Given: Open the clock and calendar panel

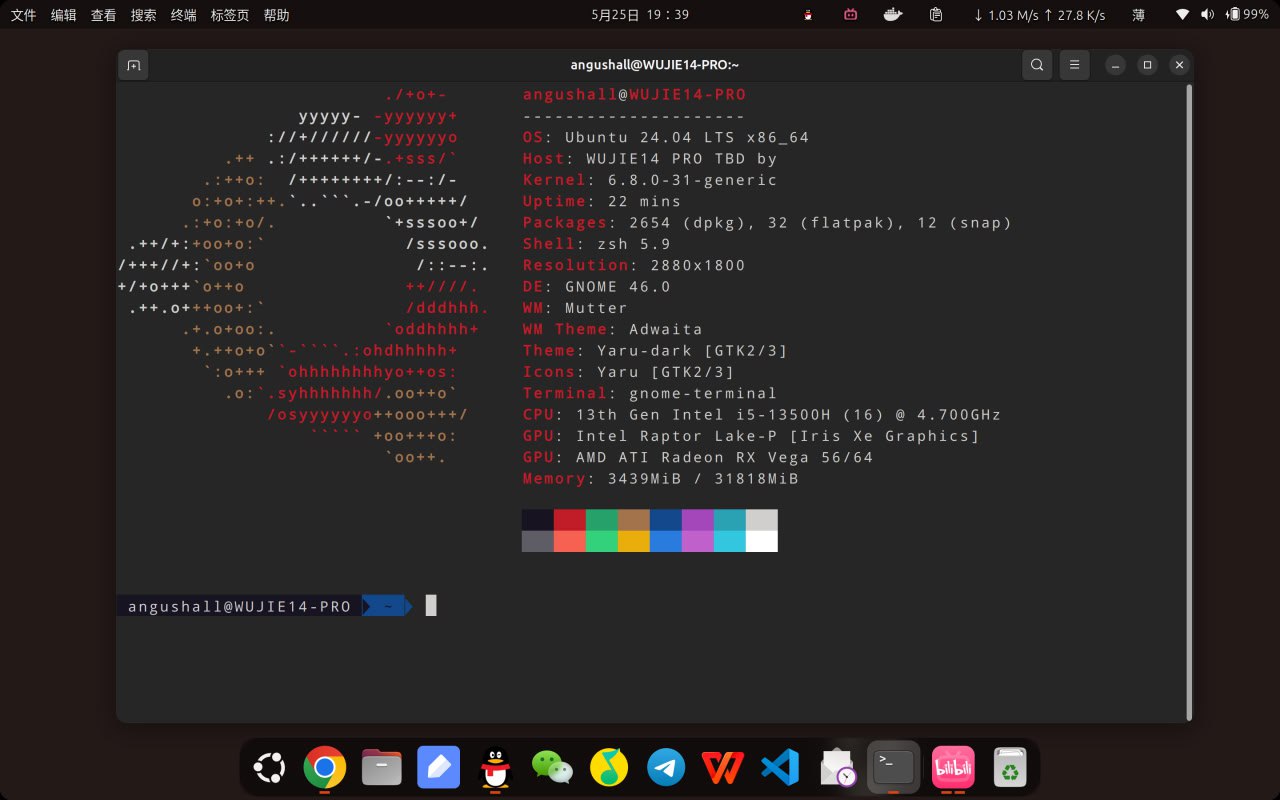Looking at the screenshot, I should (640, 15).
